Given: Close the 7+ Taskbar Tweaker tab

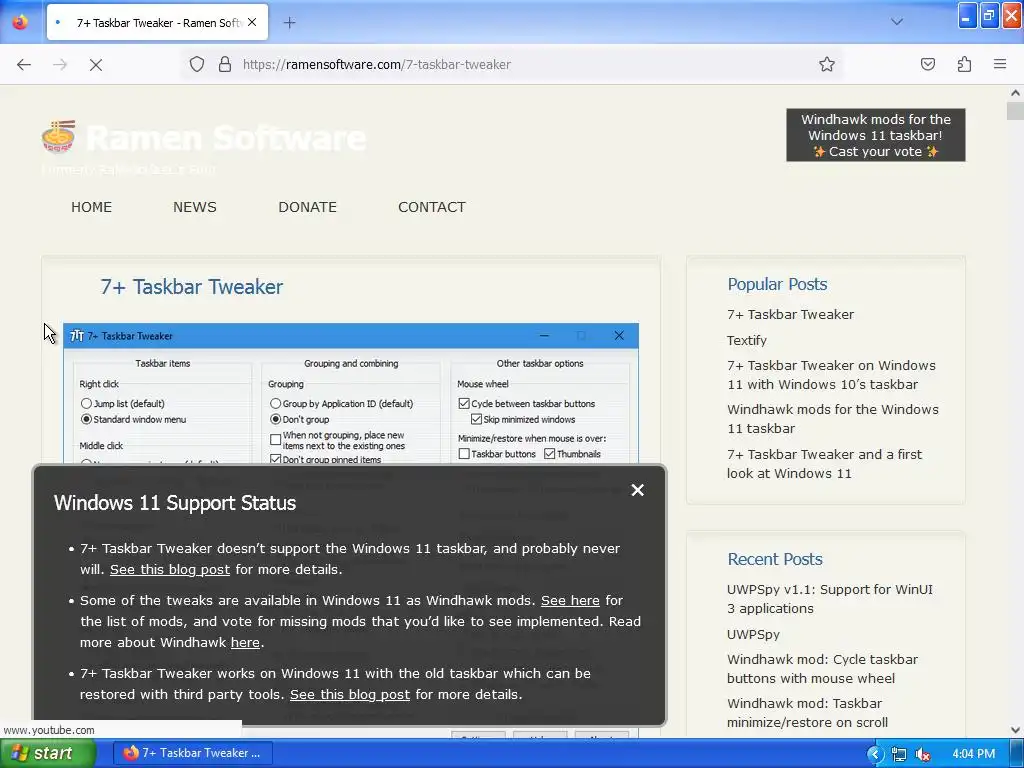Looking at the screenshot, I should point(252,22).
